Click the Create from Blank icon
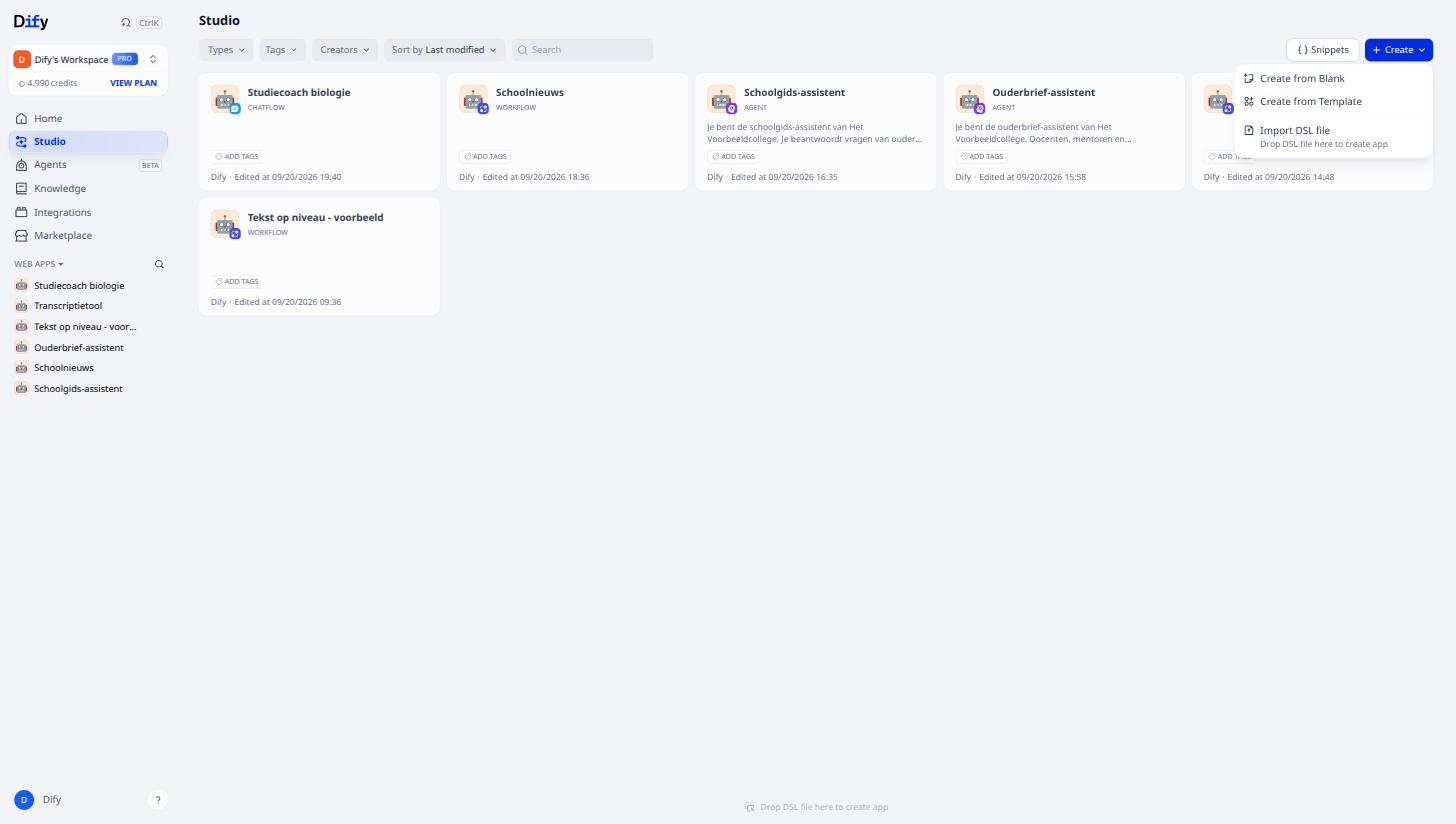This screenshot has width=1456, height=824. point(1249,78)
